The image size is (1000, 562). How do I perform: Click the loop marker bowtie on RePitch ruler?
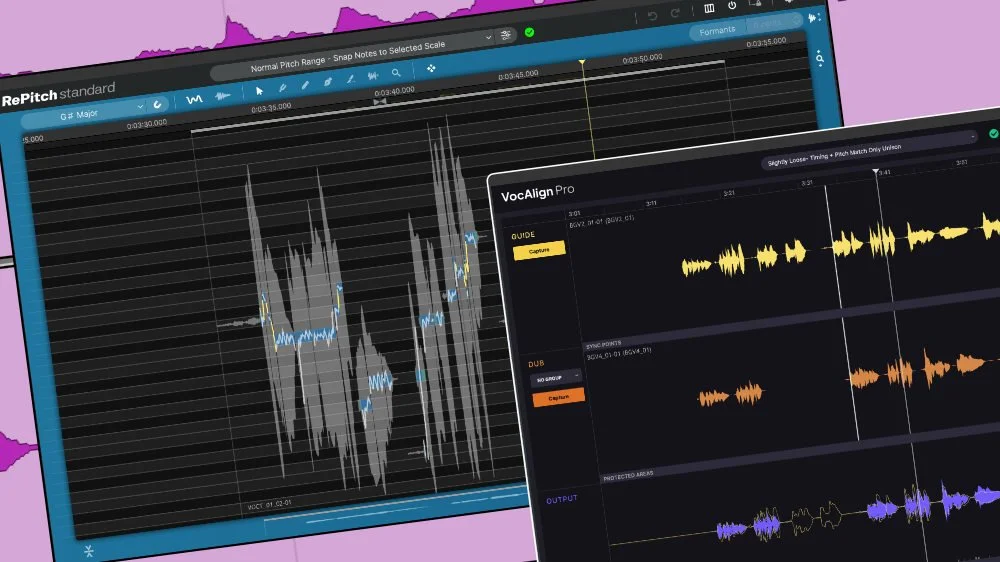pyautogui.click(x=379, y=101)
